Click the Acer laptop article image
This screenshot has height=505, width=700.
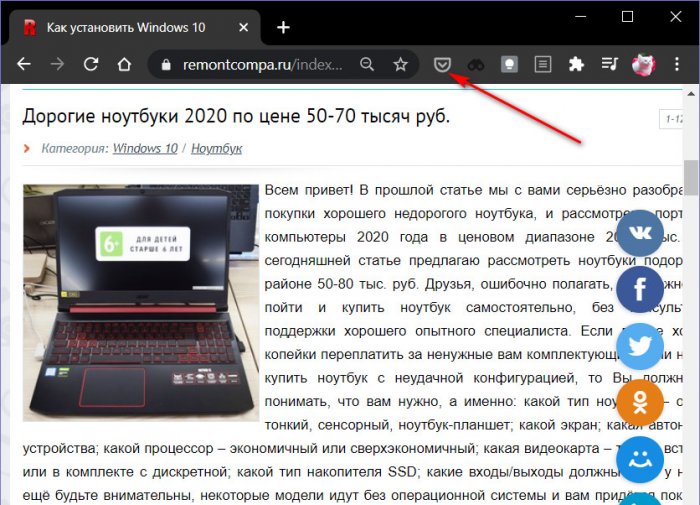click(x=140, y=301)
